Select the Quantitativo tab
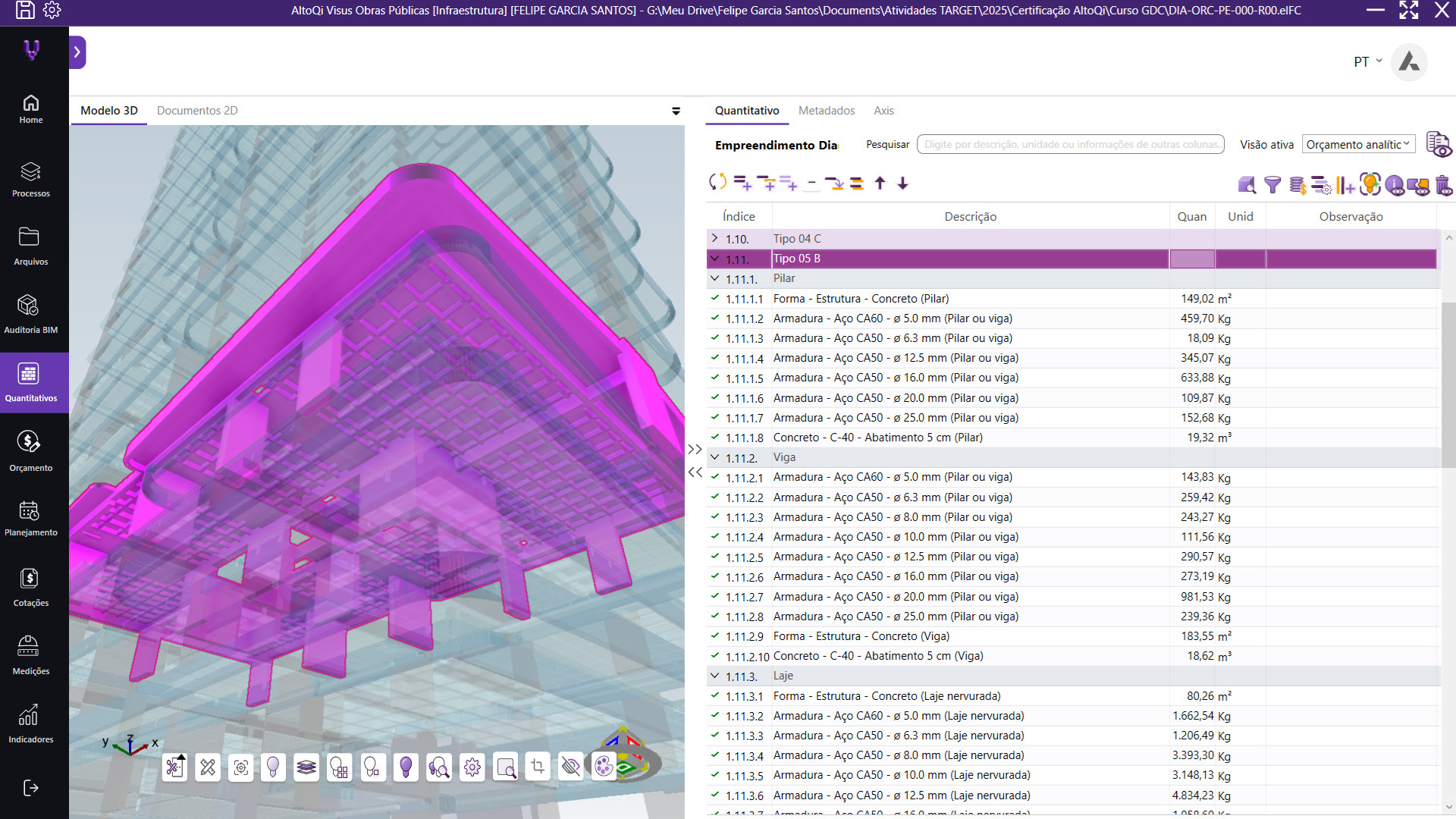The width and height of the screenshot is (1456, 819). [x=747, y=111]
